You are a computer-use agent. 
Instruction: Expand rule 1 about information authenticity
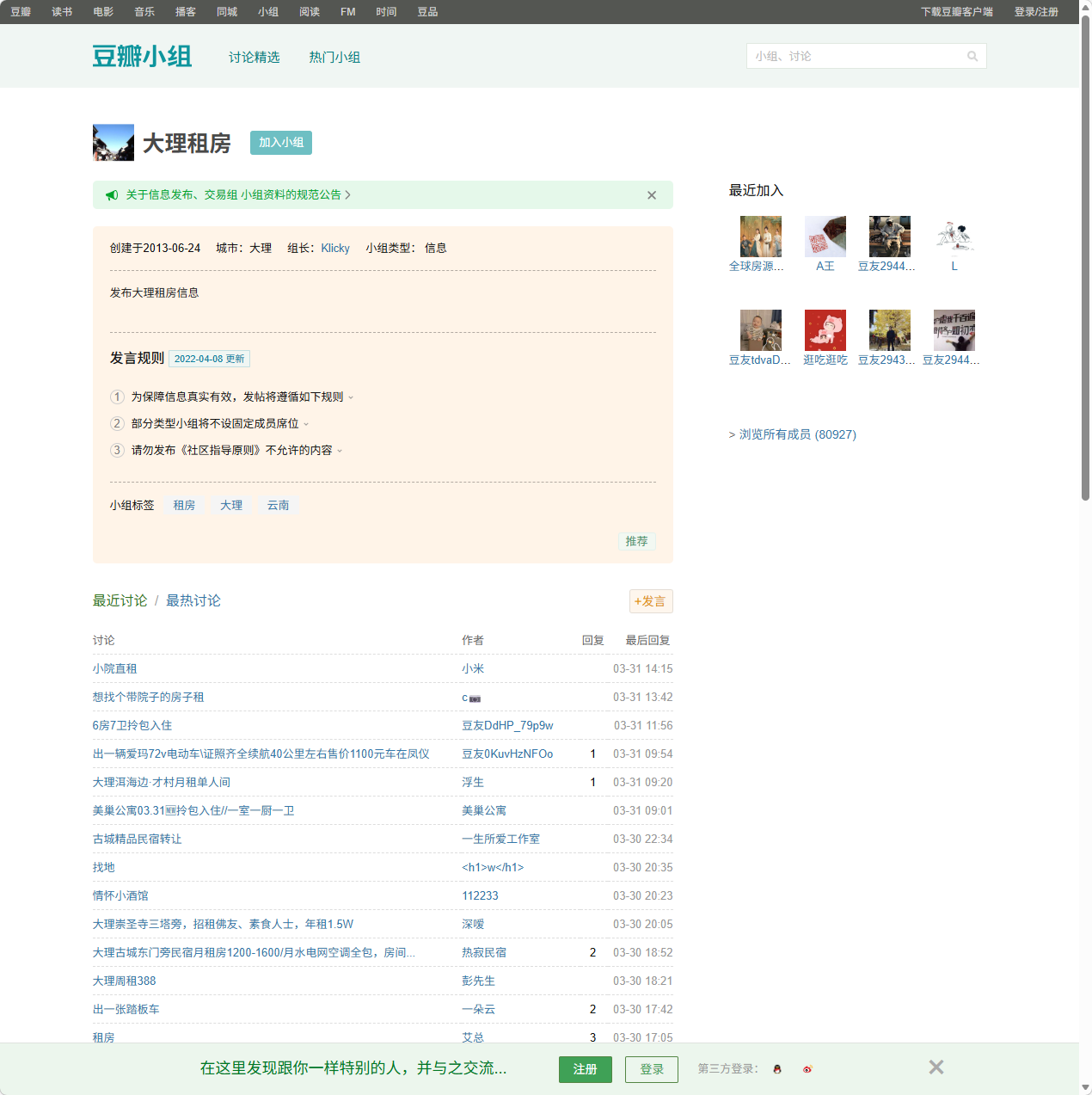351,397
